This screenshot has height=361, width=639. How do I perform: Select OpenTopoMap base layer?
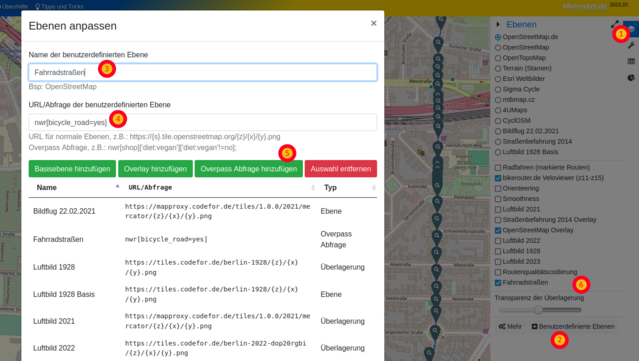coord(498,58)
